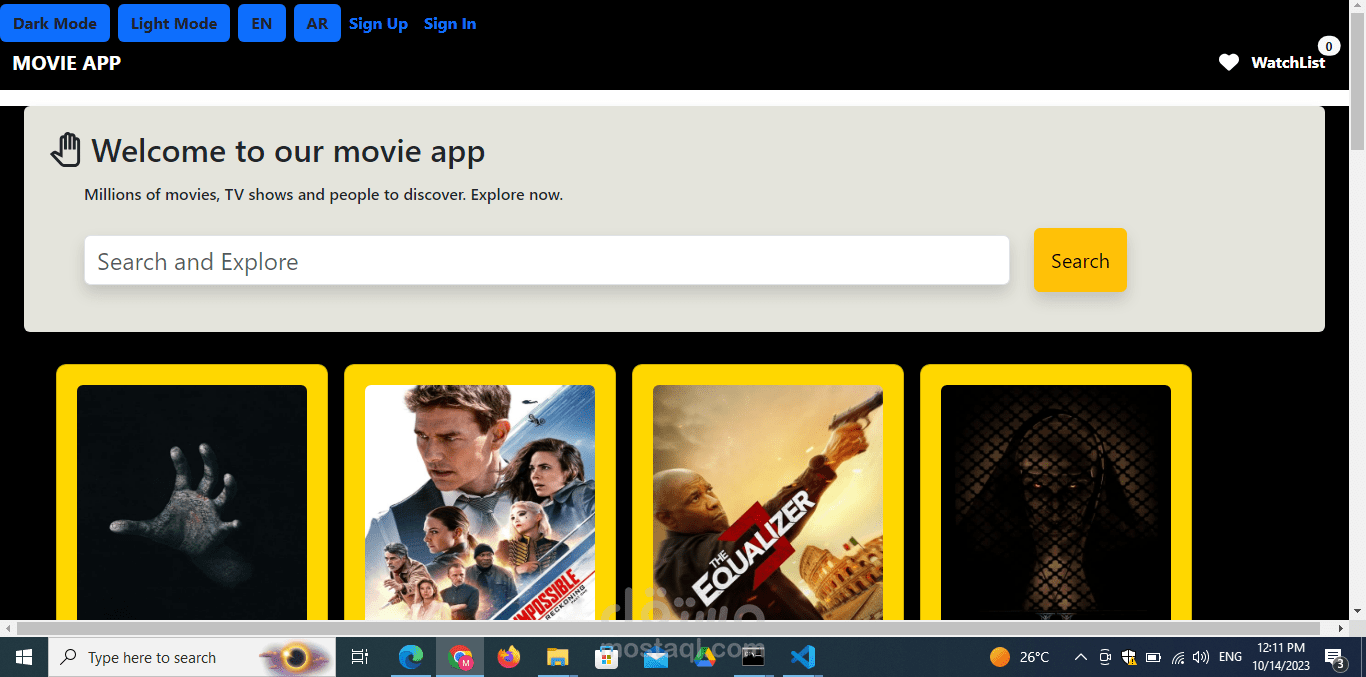Open the battery status icon
Image resolution: width=1366 pixels, height=677 pixels.
coord(1153,657)
